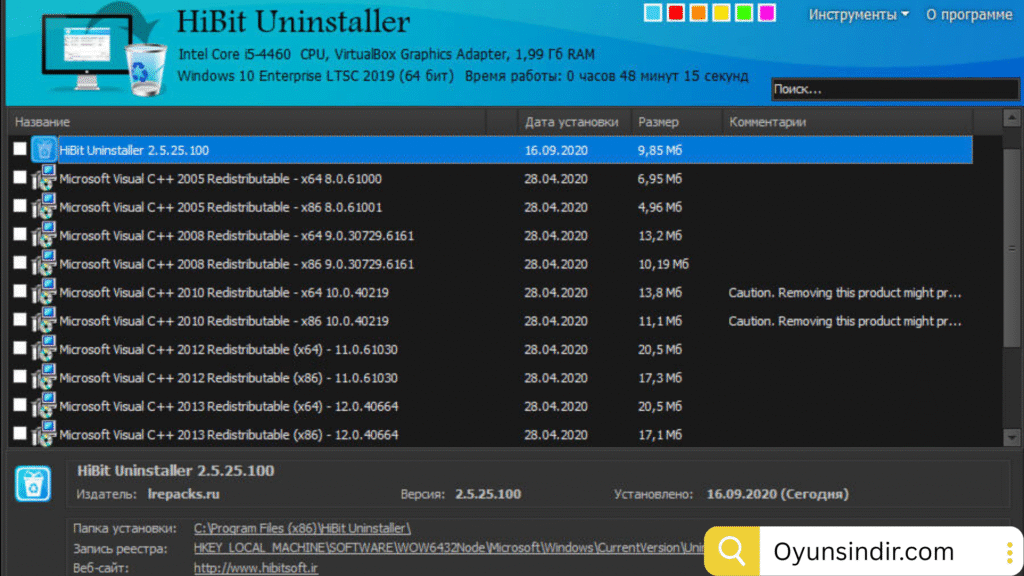The height and width of the screenshot is (576, 1024).
Task: Open the www.hibitsoft.ir website link
Action: point(255,567)
